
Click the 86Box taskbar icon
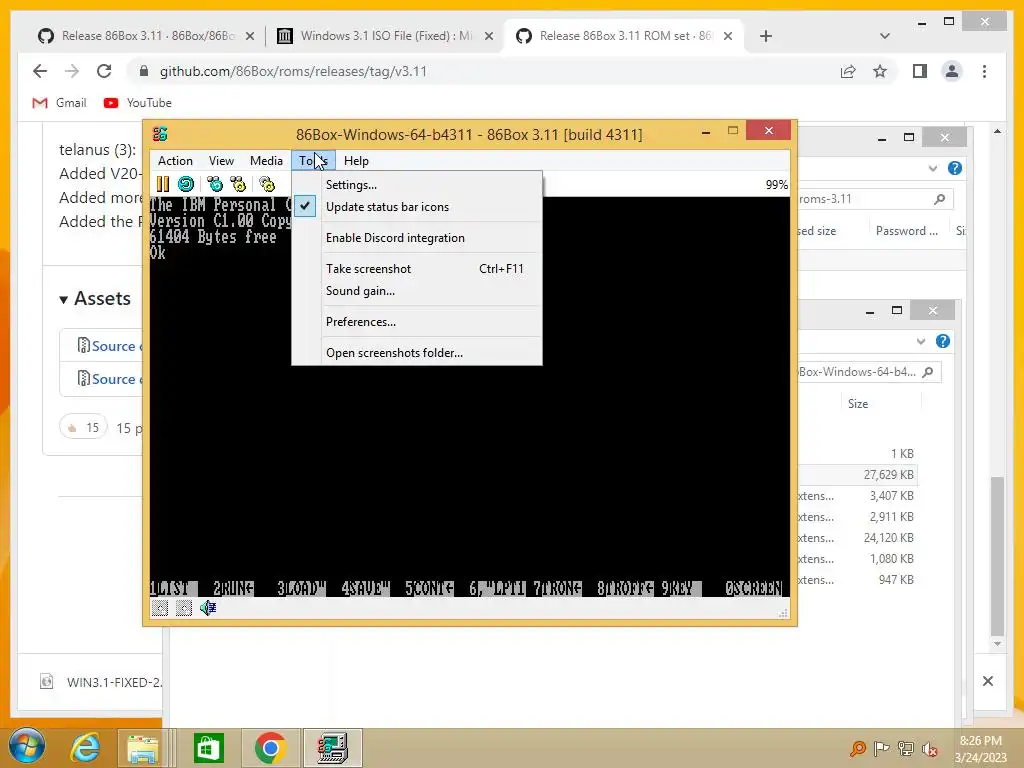[x=332, y=748]
